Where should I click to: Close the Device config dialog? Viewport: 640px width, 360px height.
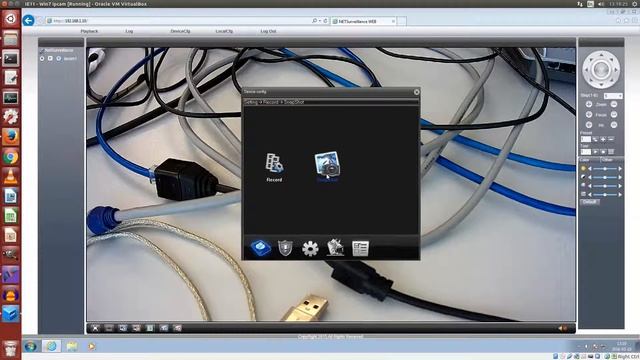coord(416,92)
